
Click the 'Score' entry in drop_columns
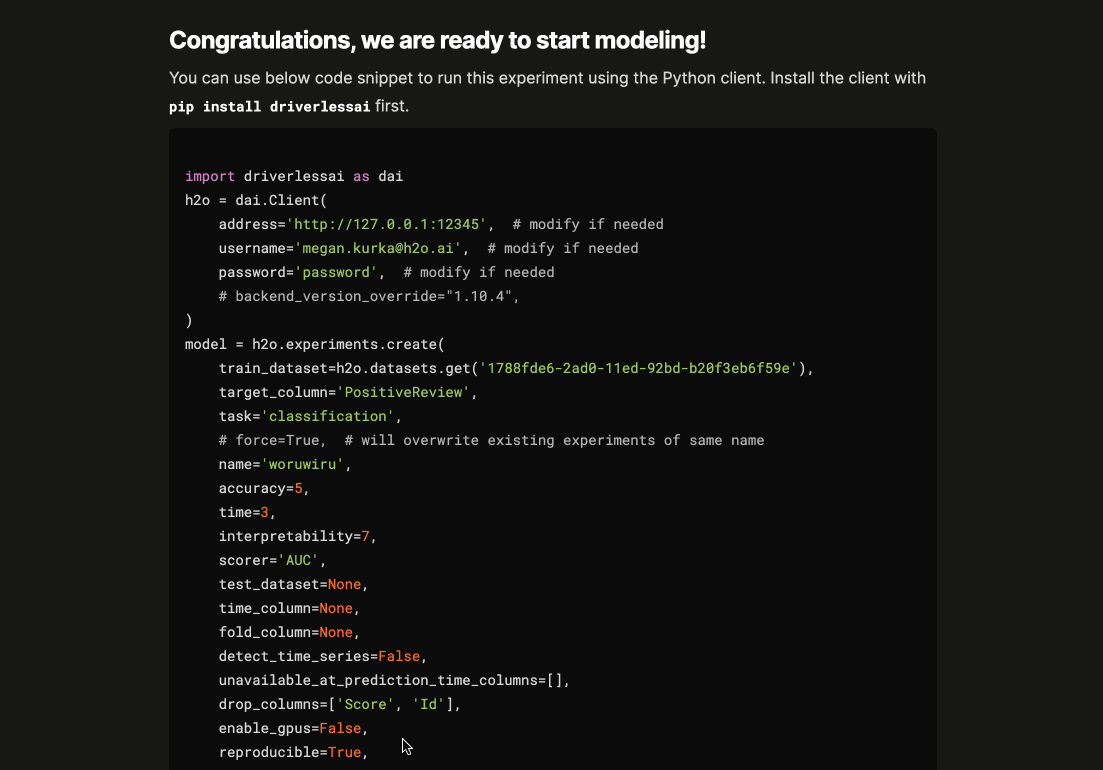(369, 704)
